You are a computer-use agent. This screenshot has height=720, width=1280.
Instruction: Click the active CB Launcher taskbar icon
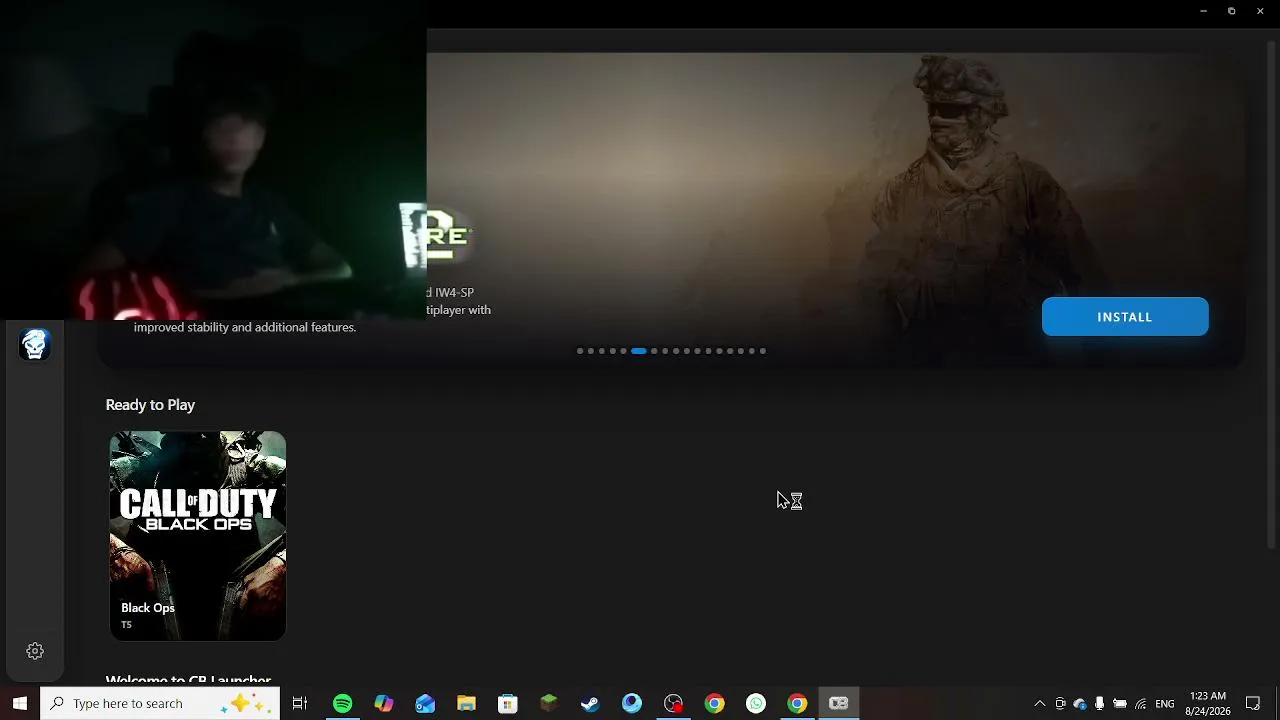coord(838,703)
